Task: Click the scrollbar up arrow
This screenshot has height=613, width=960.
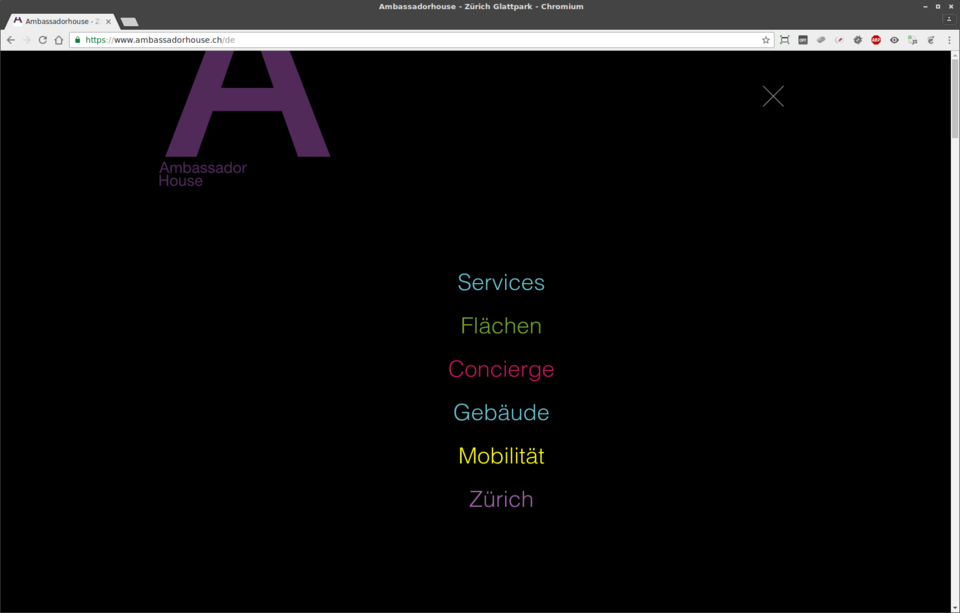Action: coord(955,55)
